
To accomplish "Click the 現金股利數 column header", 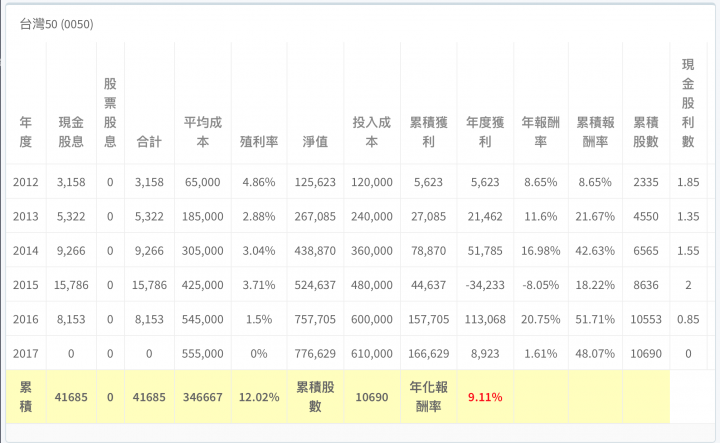I will 688,103.
